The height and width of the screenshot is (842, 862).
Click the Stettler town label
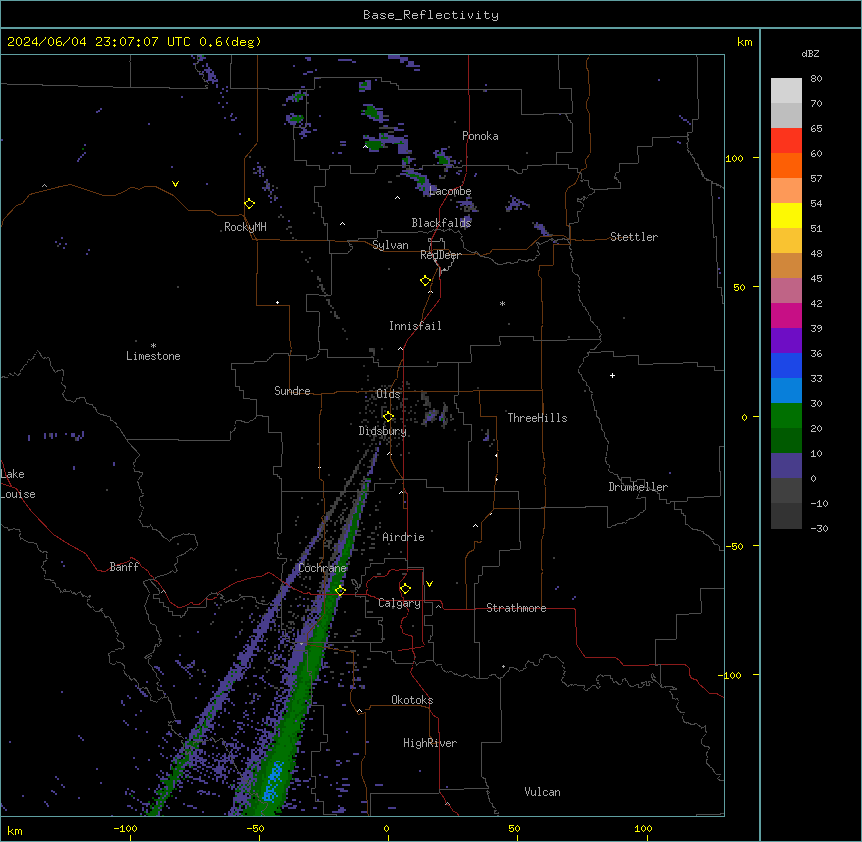tap(634, 237)
